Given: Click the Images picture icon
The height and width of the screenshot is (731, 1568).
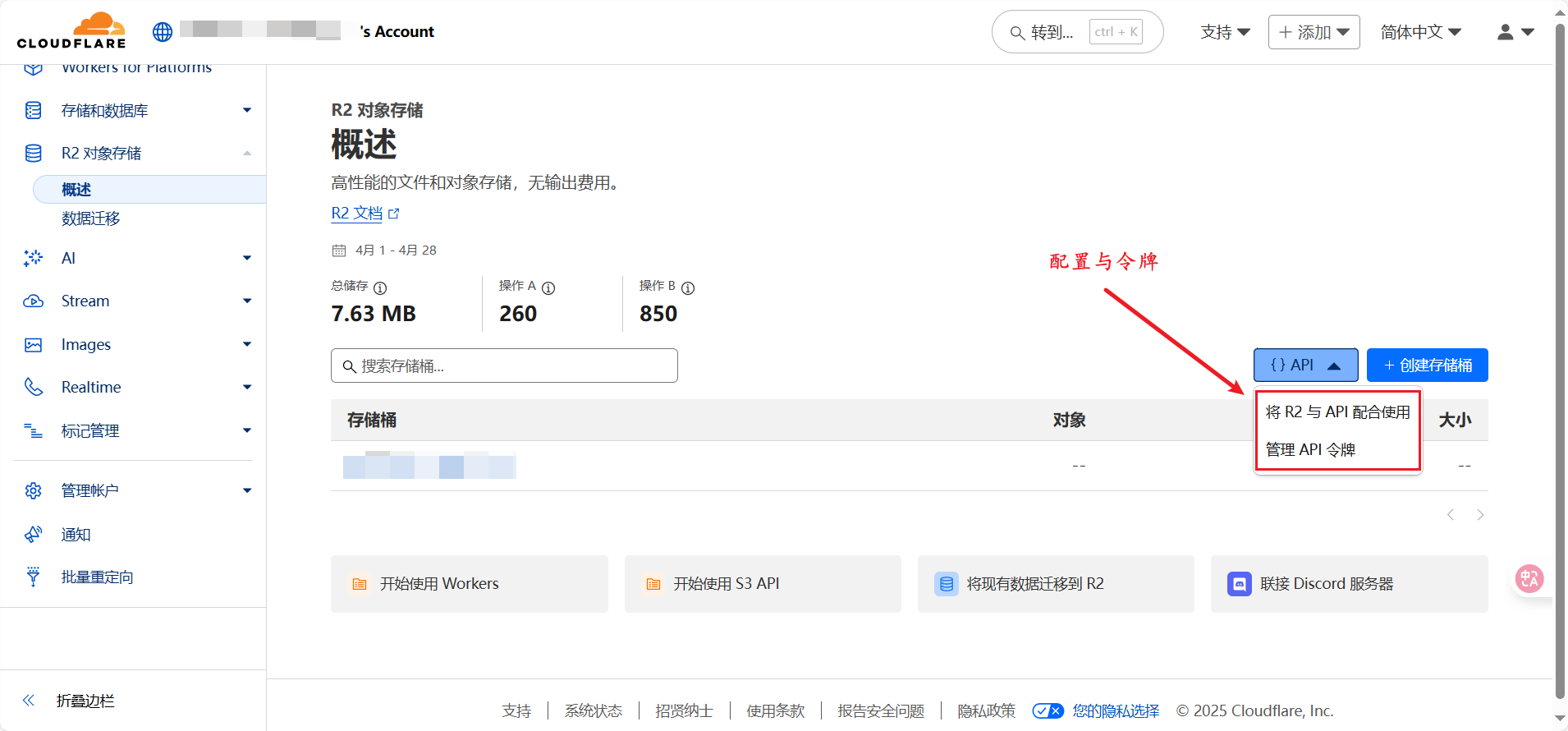Looking at the screenshot, I should [33, 344].
